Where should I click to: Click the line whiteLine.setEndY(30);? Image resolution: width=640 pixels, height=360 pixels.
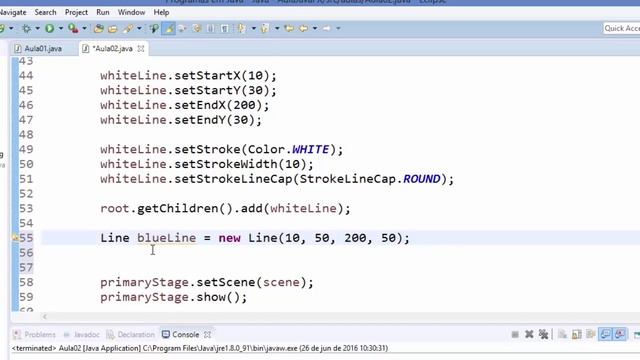(x=181, y=120)
